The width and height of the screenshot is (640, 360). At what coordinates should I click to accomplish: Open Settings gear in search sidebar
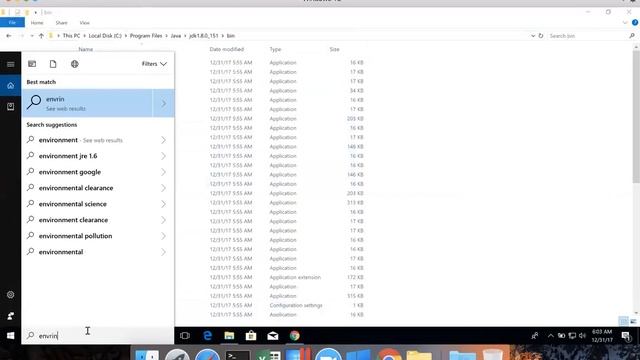11,295
